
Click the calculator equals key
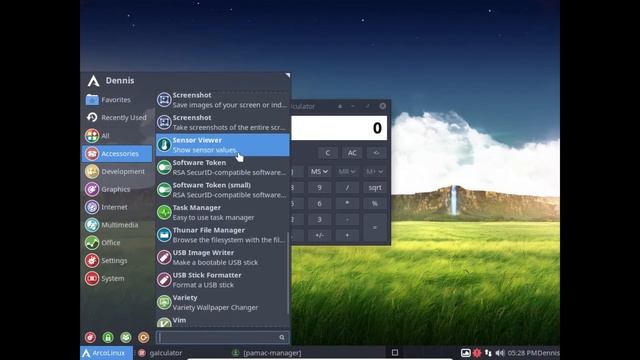pos(375,227)
